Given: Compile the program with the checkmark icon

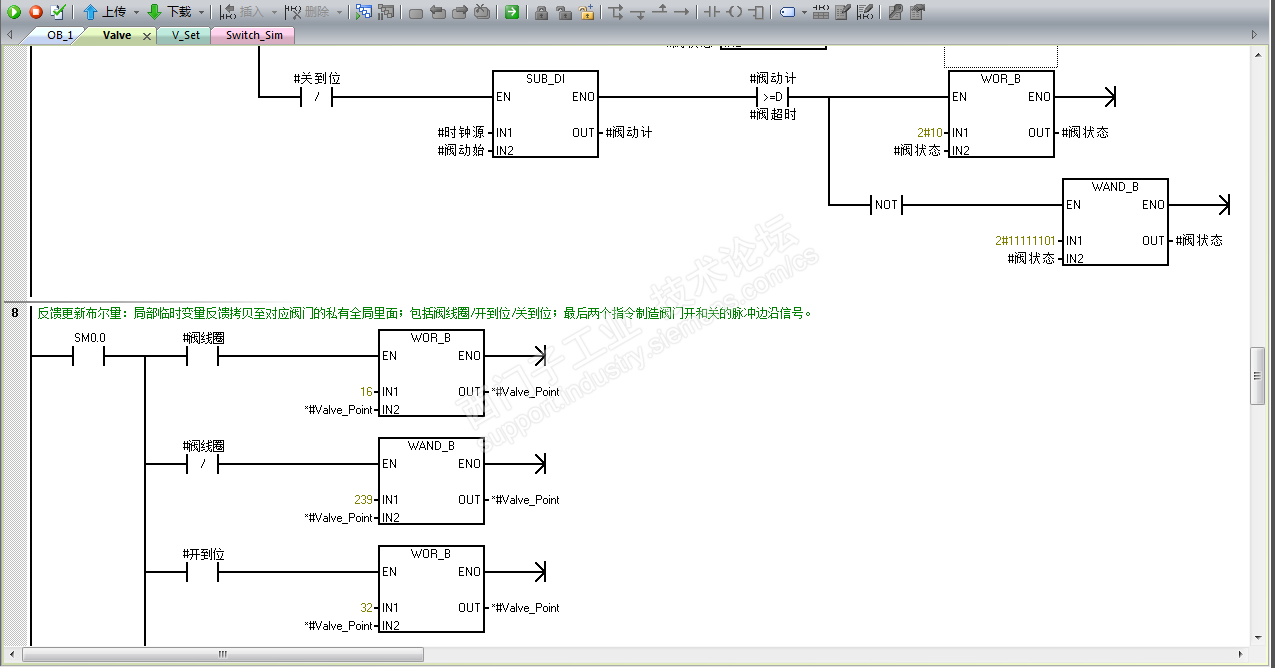Looking at the screenshot, I should tap(58, 12).
